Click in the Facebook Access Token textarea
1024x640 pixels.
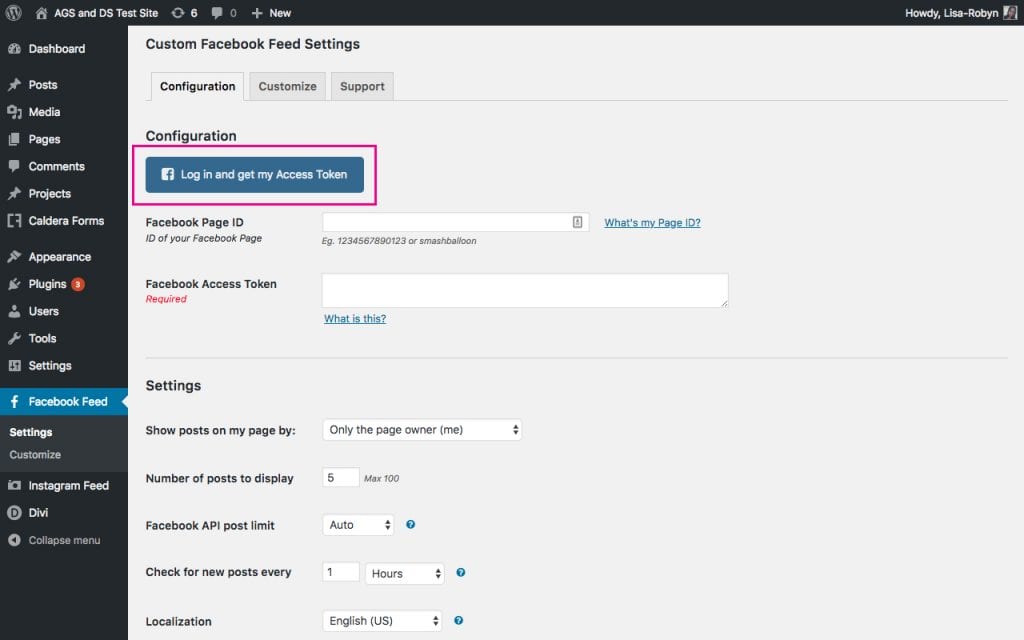(x=525, y=291)
